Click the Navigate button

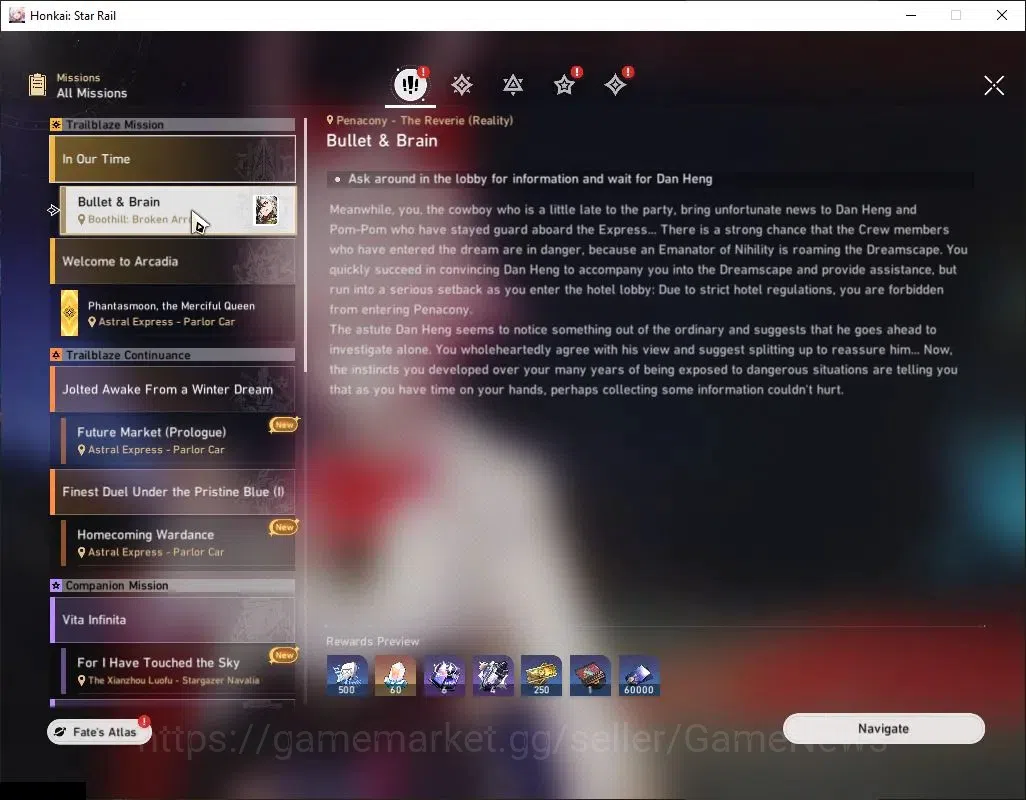click(883, 729)
